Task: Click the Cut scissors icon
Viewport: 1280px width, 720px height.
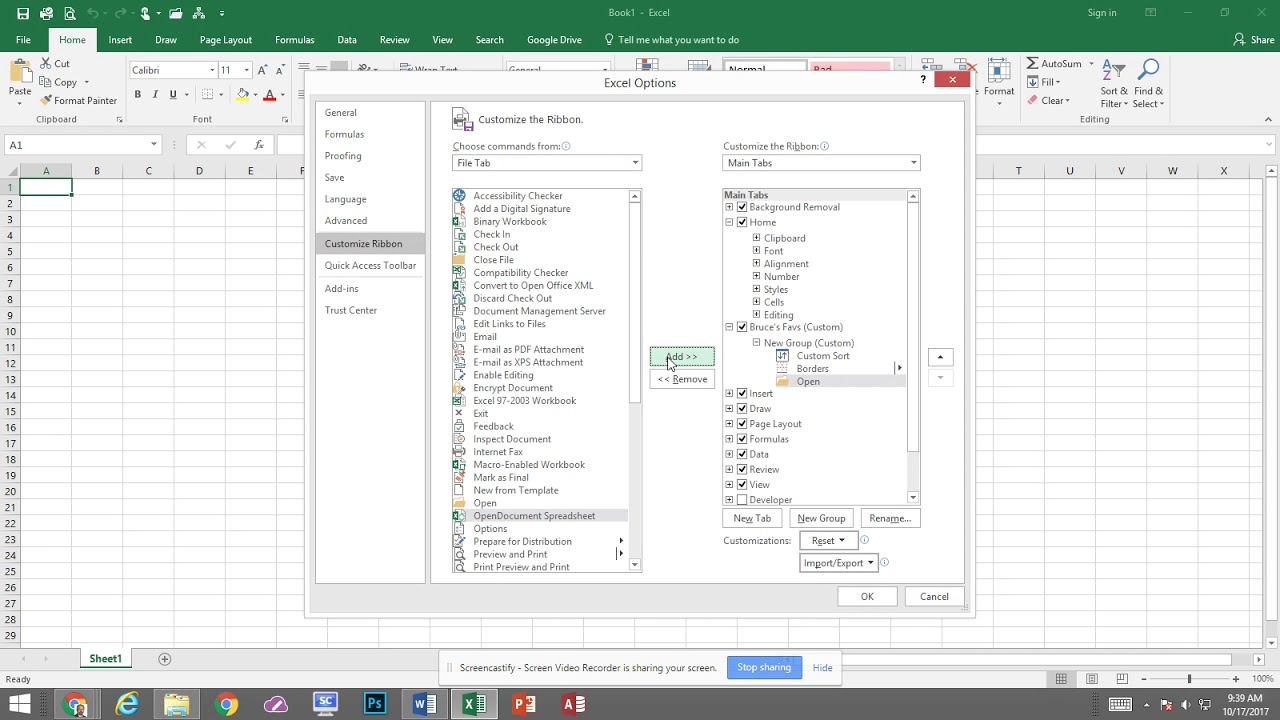Action: pos(46,63)
